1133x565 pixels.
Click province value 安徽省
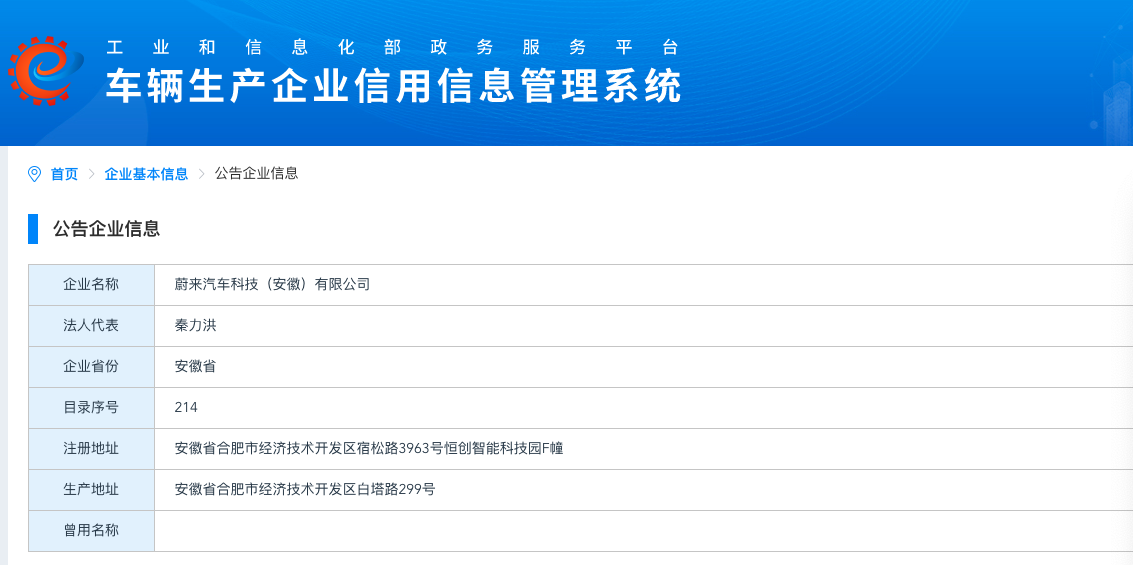195,367
